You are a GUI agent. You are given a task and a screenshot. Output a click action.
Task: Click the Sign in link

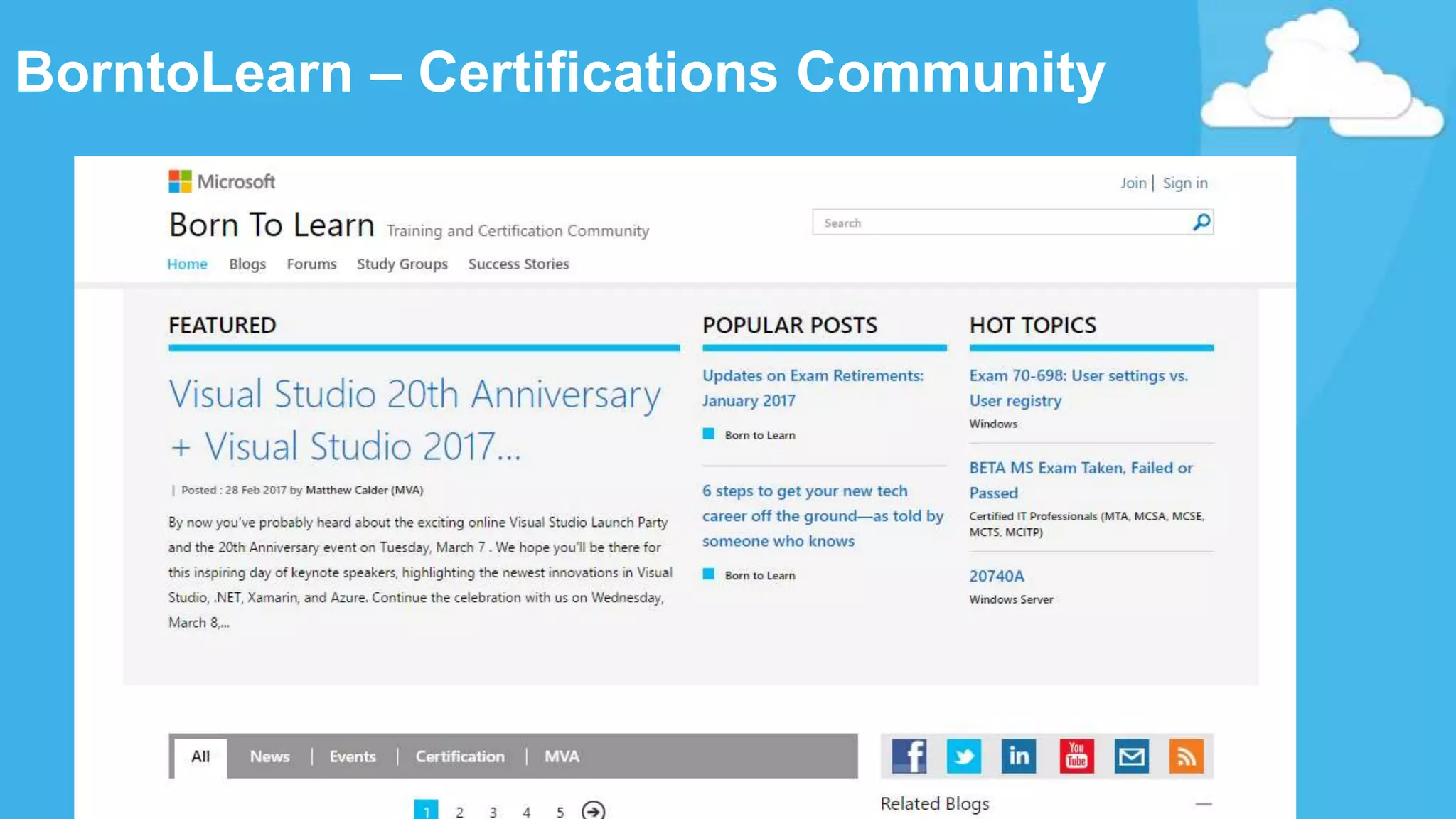(1184, 183)
